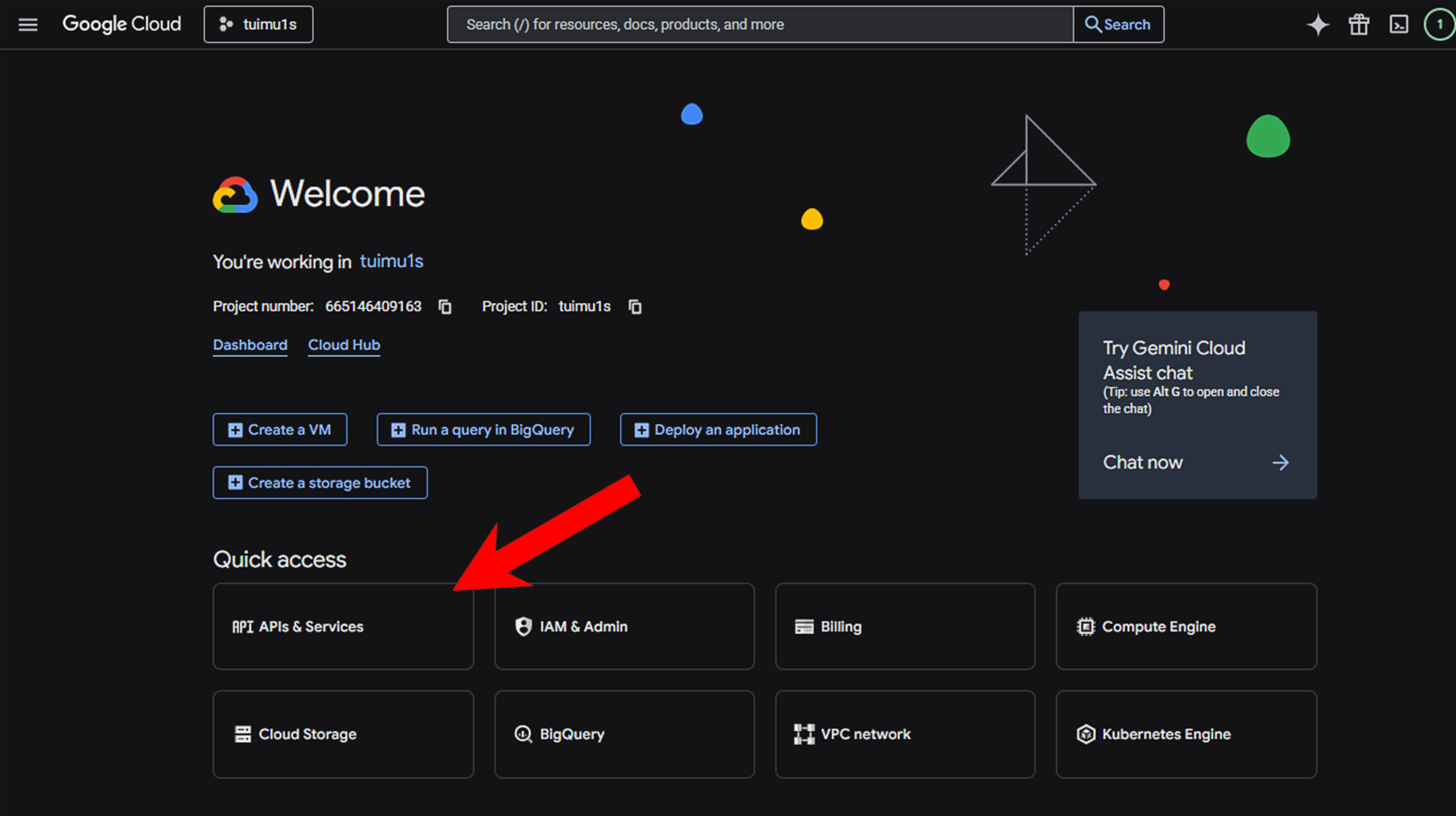
Task: Open the tuimu1s project selector
Action: coord(258,24)
